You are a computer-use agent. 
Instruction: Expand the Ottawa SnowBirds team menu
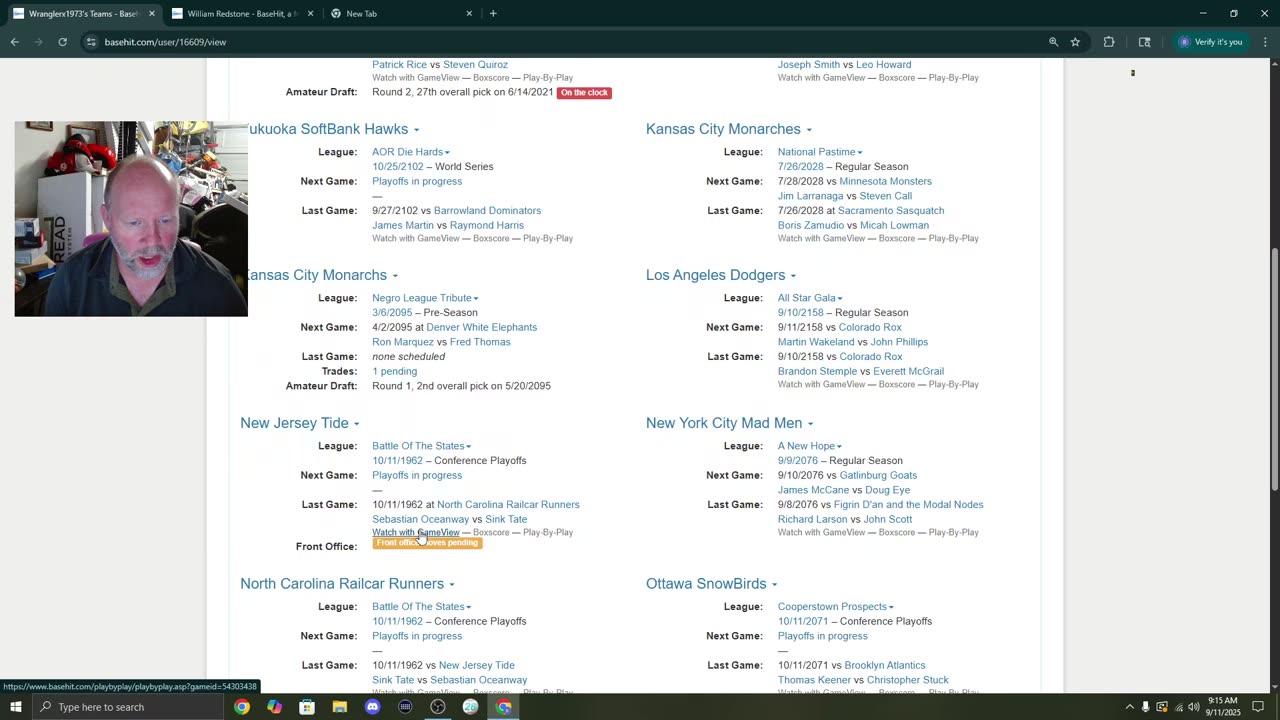click(774, 584)
